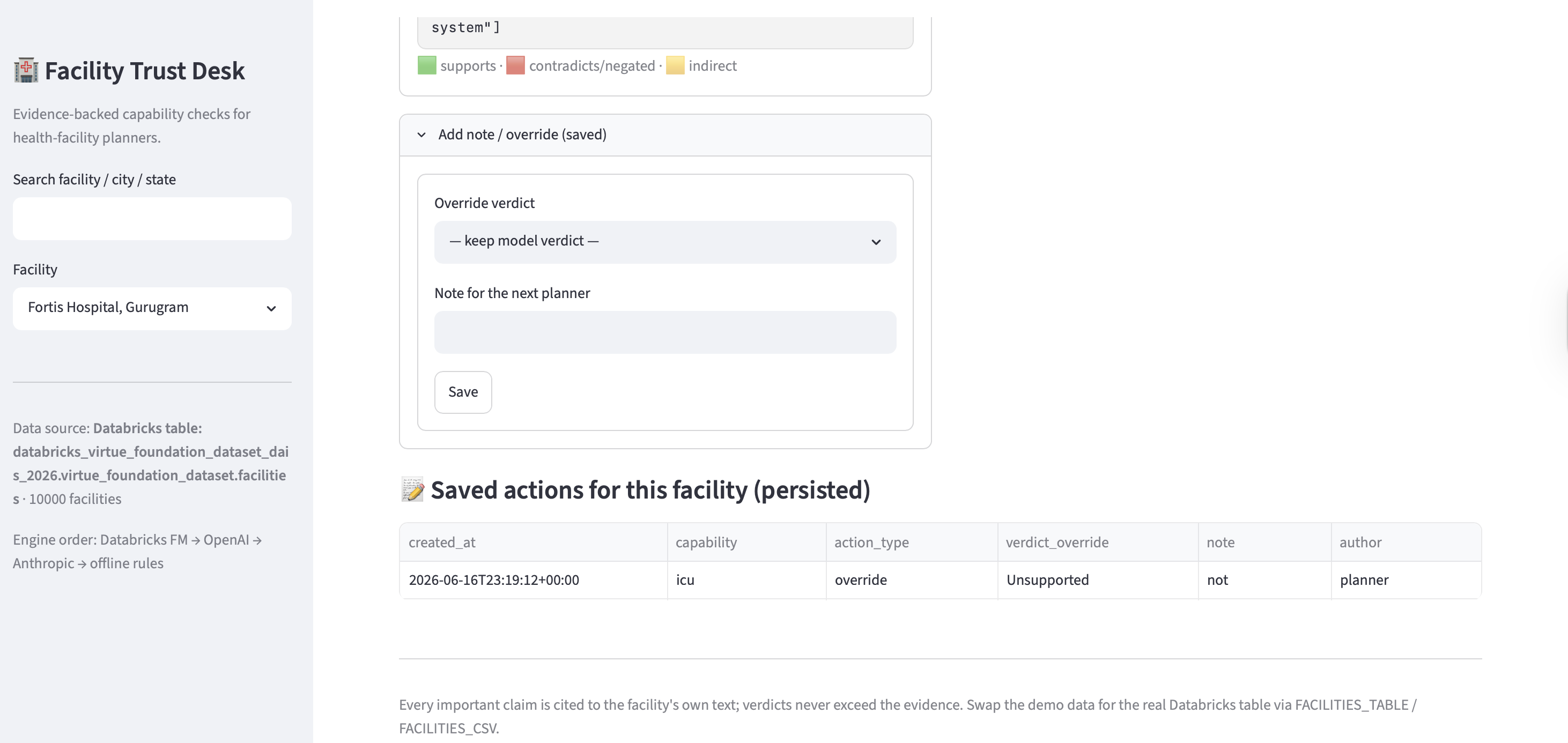Screen dimensions: 1568x743
Task: Collapse the Add note / override expander chevron
Action: pyautogui.click(x=421, y=135)
